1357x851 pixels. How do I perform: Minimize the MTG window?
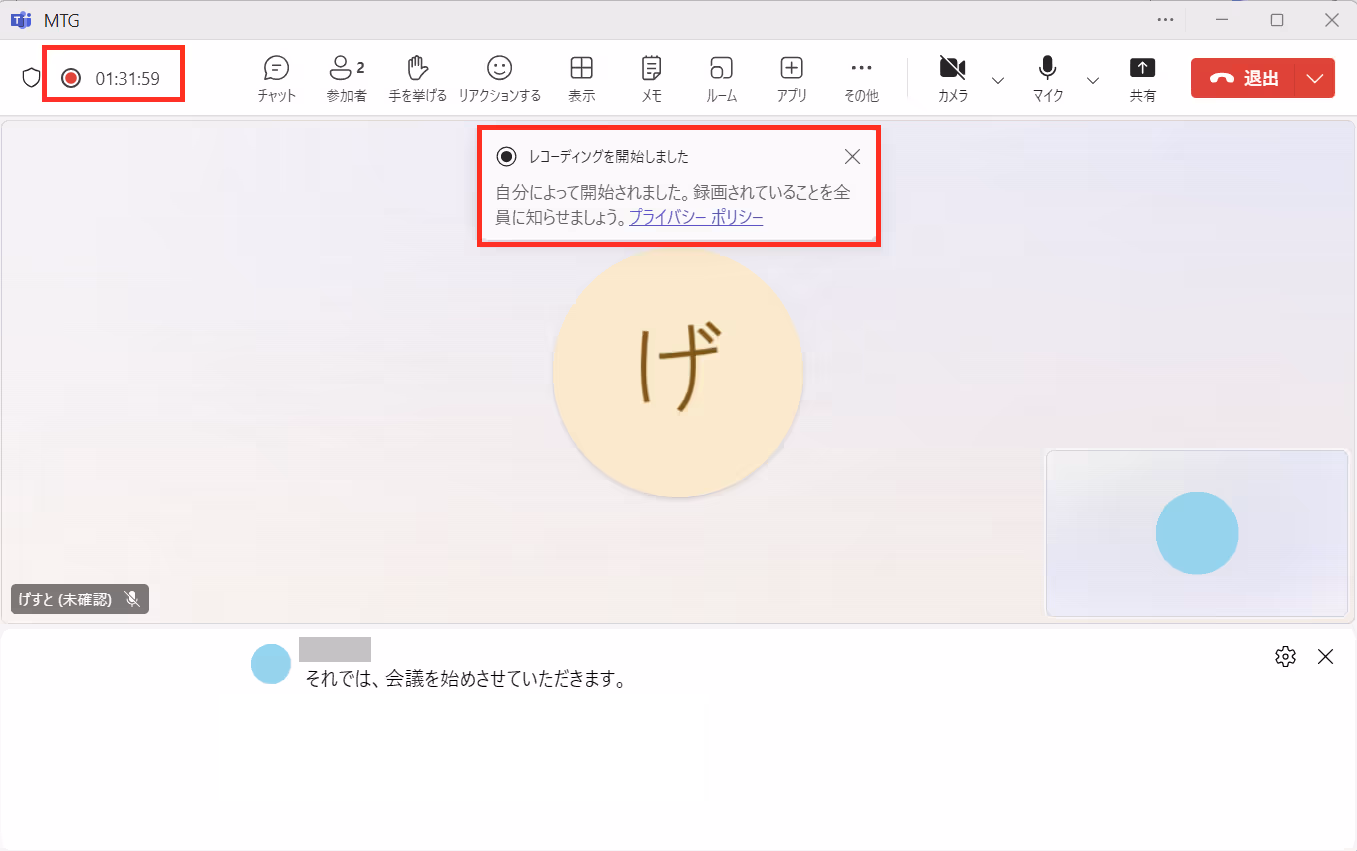coord(1222,19)
